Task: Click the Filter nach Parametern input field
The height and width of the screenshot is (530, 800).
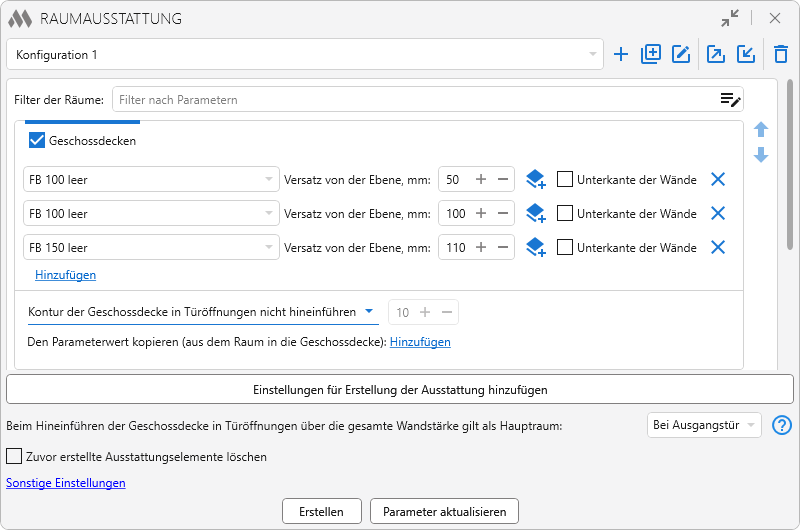Action: pyautogui.click(x=415, y=99)
